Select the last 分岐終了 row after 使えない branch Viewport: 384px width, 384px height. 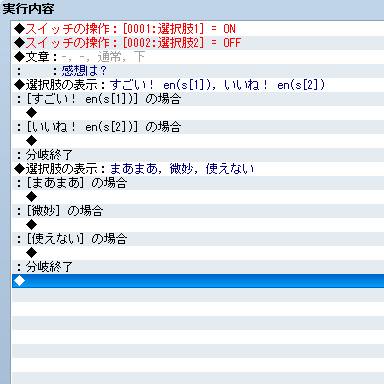[198, 267]
